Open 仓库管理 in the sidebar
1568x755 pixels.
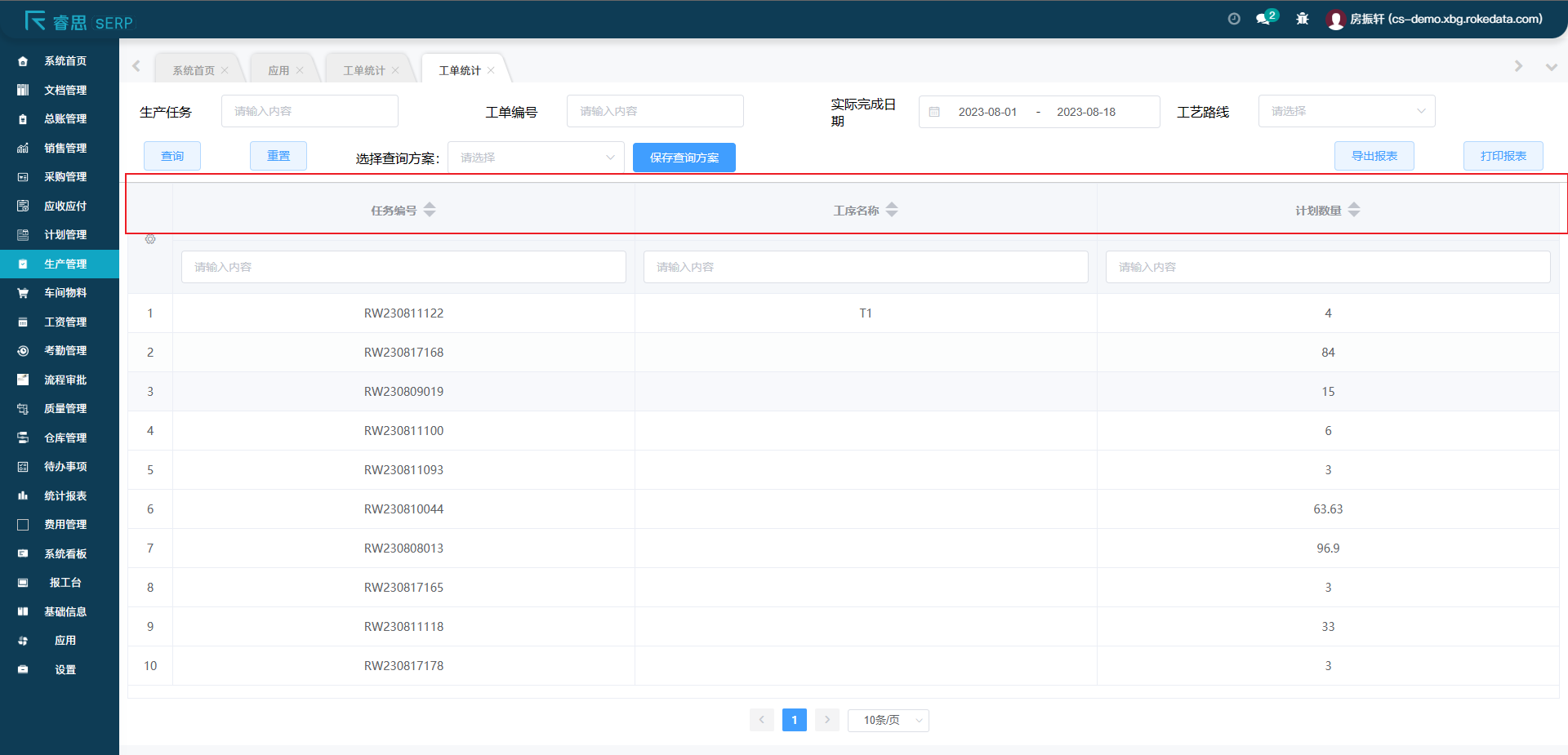click(65, 438)
